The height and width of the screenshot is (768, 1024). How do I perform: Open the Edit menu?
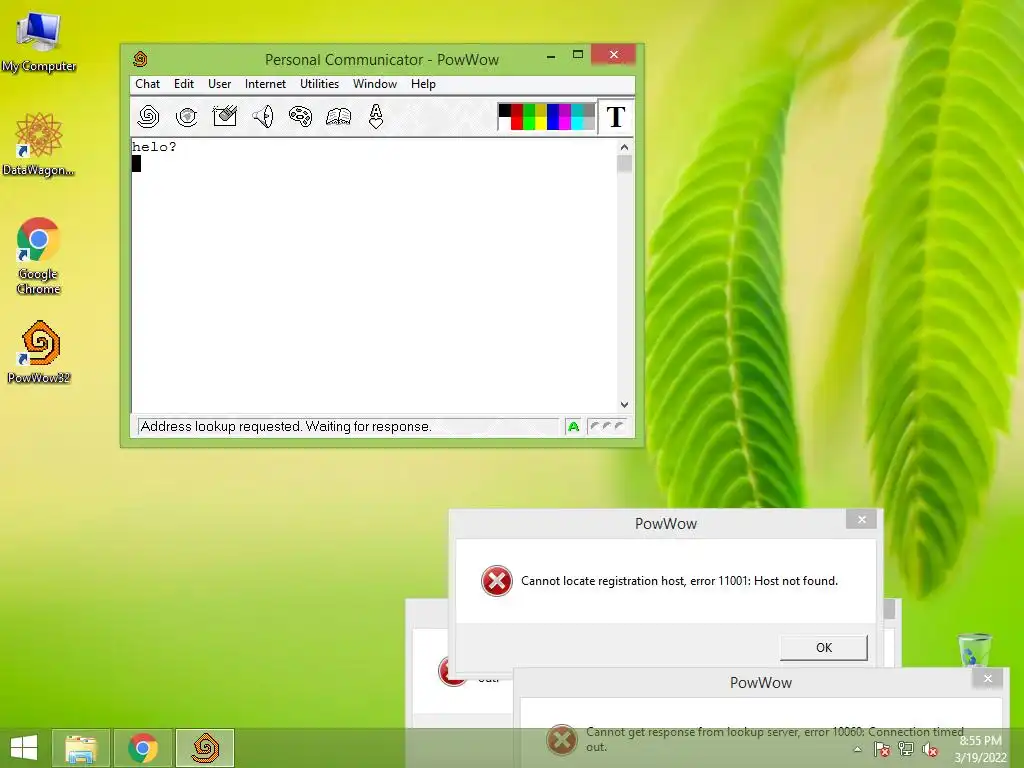[184, 84]
